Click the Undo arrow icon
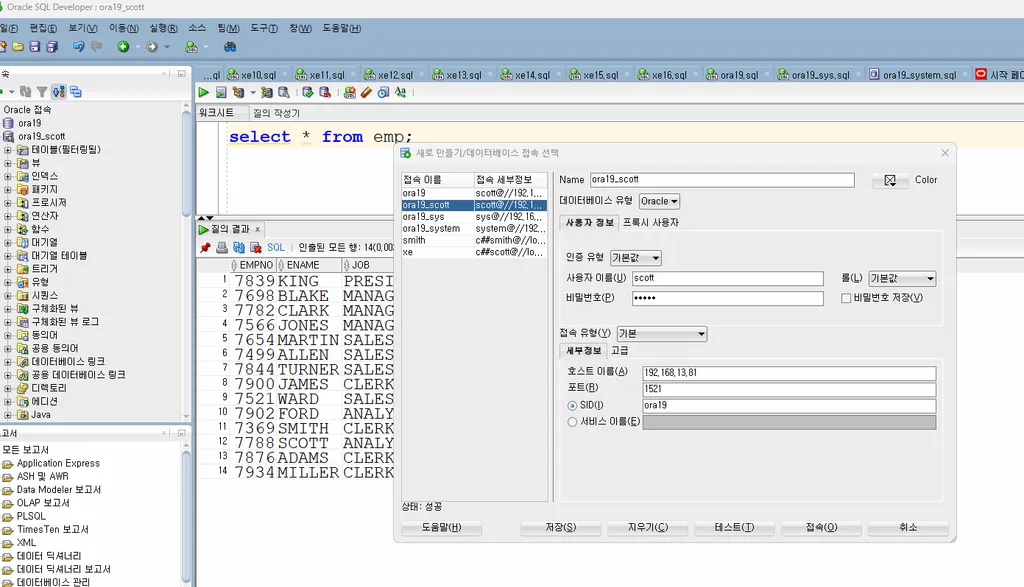This screenshot has height=587, width=1024. coord(78,47)
